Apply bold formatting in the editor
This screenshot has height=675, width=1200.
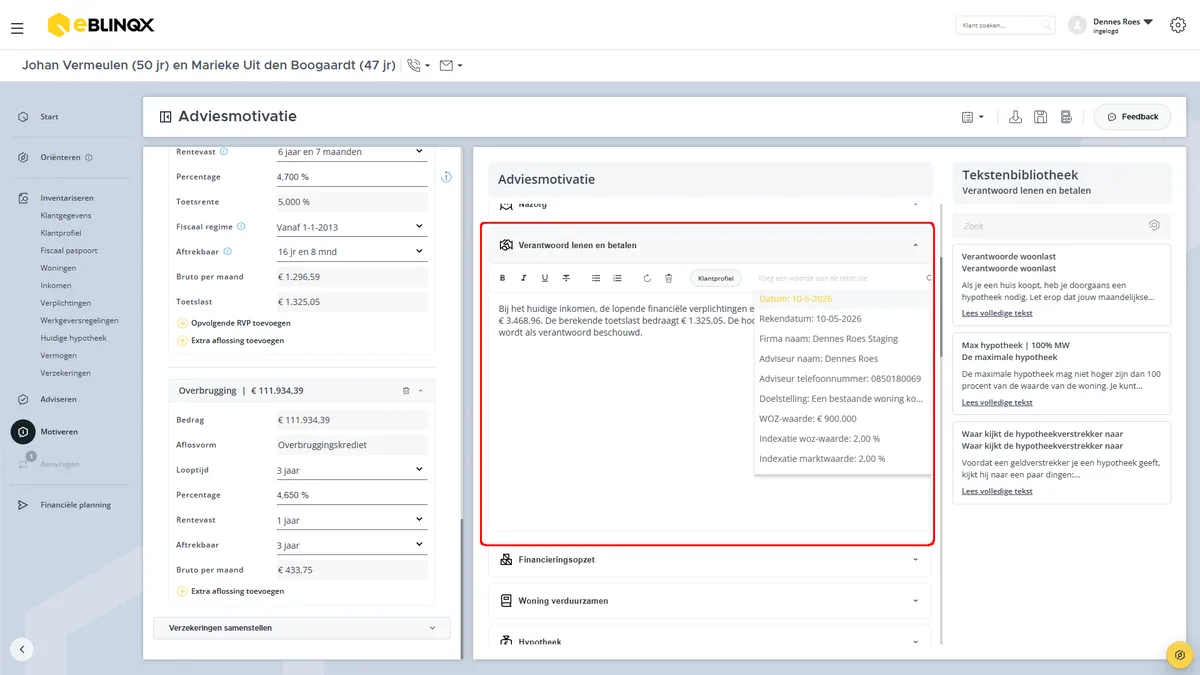pos(502,278)
